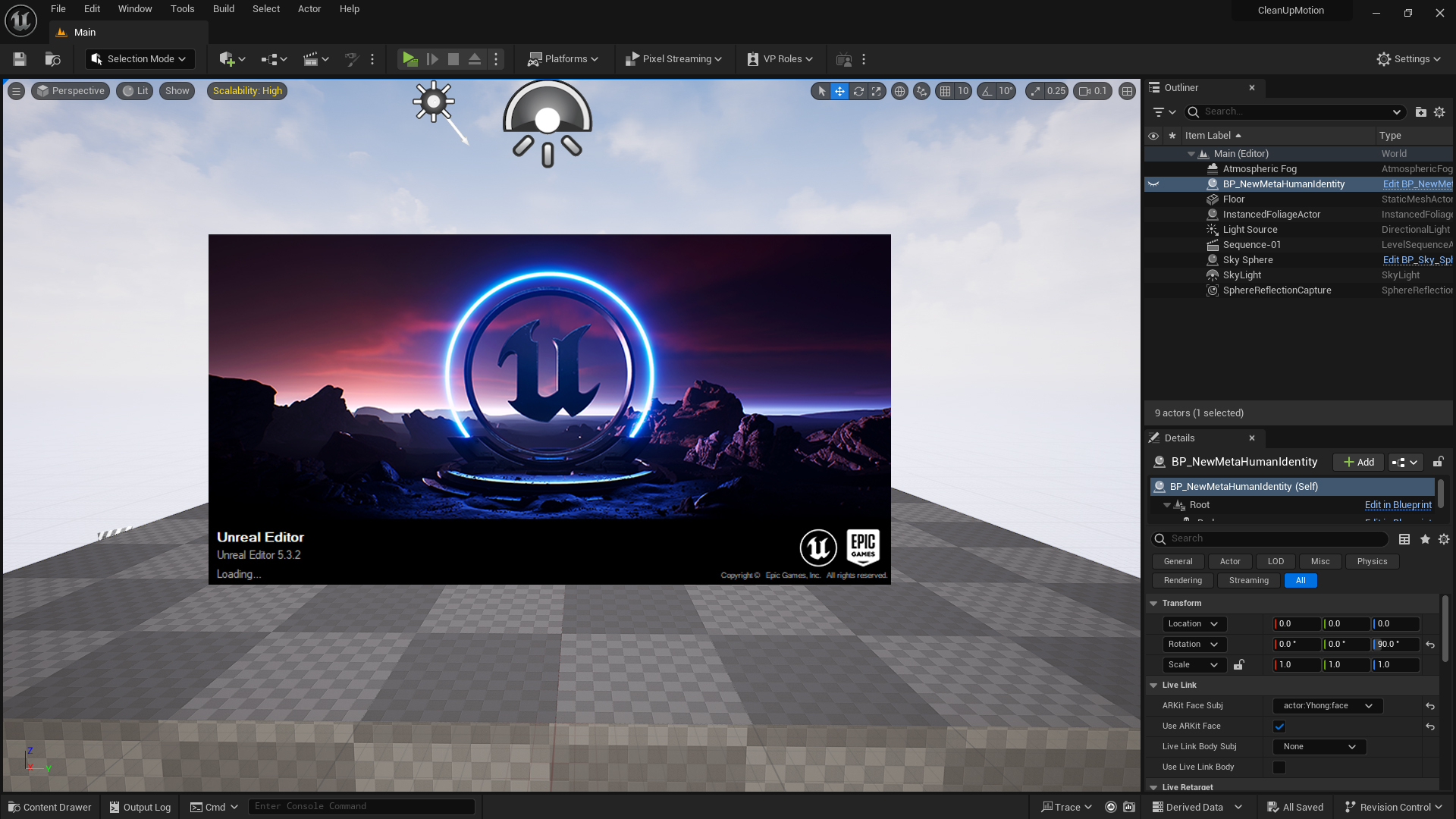Click the grid snapping icon
The image size is (1456, 819).
945,91
